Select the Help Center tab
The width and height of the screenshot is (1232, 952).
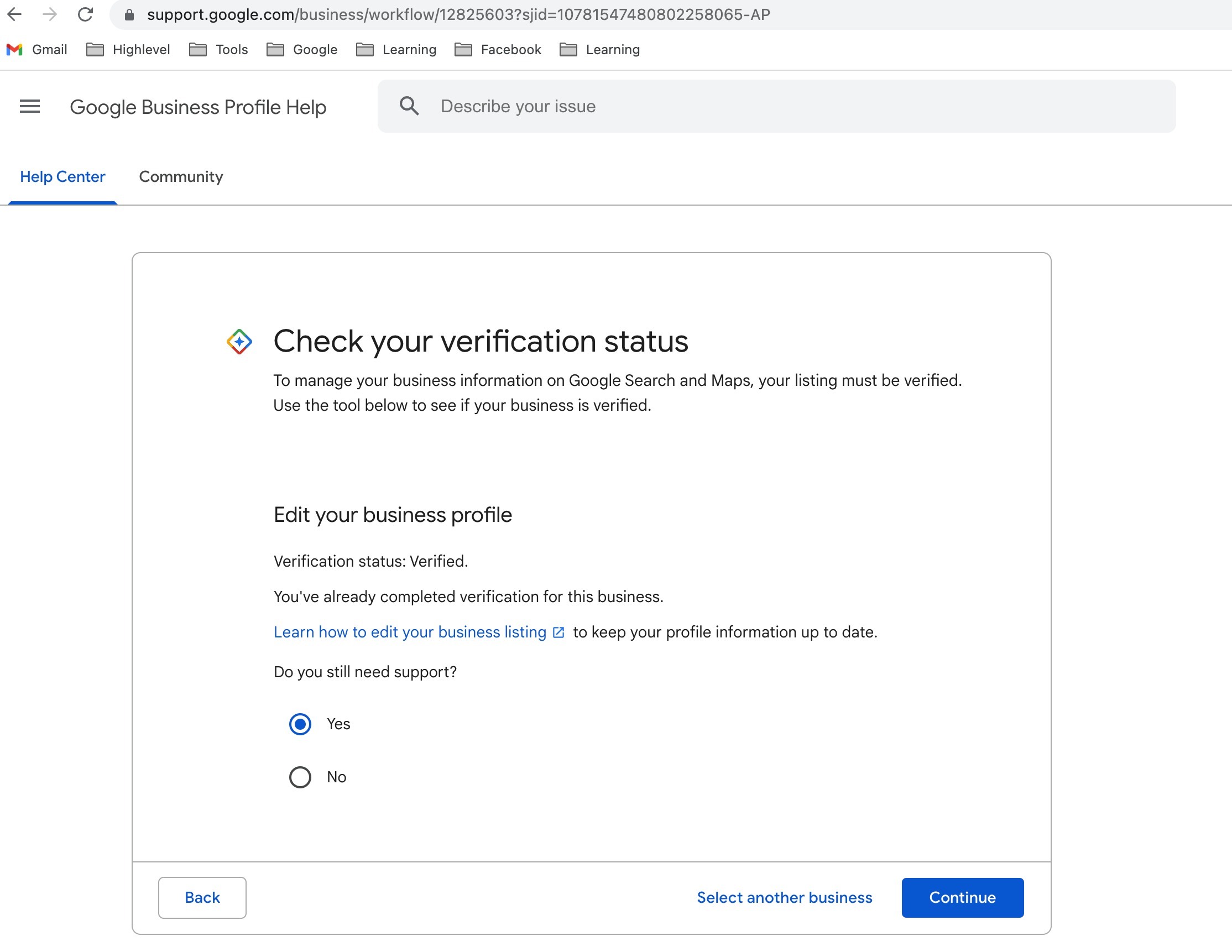62,176
